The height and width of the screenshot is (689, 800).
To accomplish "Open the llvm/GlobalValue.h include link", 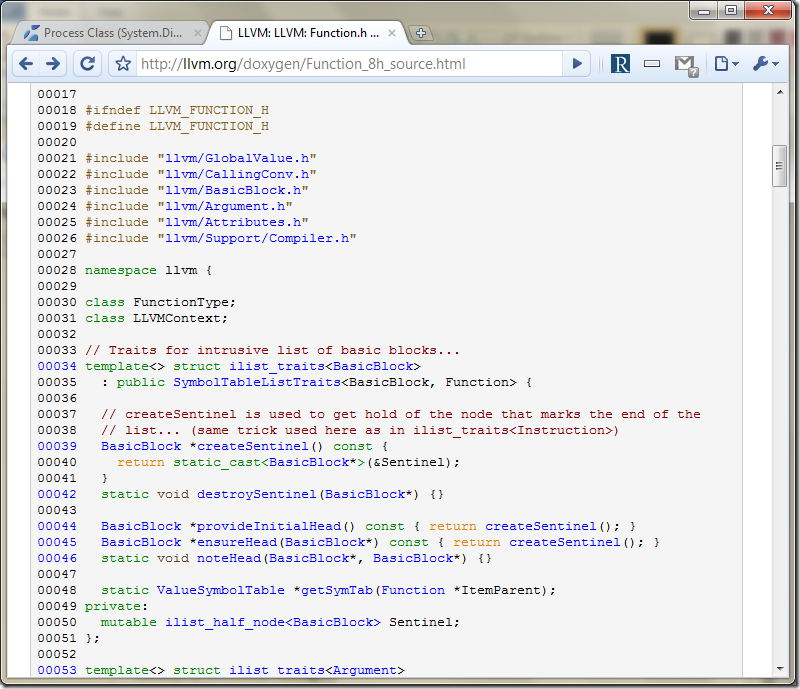I will pos(237,158).
